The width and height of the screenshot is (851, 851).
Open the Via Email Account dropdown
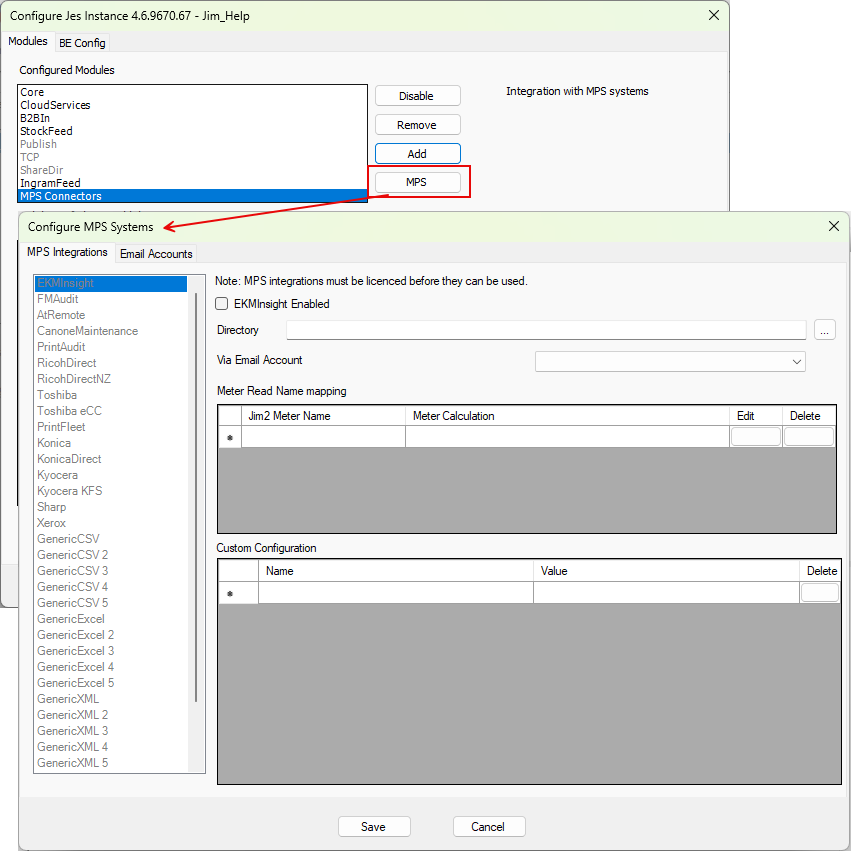(670, 361)
